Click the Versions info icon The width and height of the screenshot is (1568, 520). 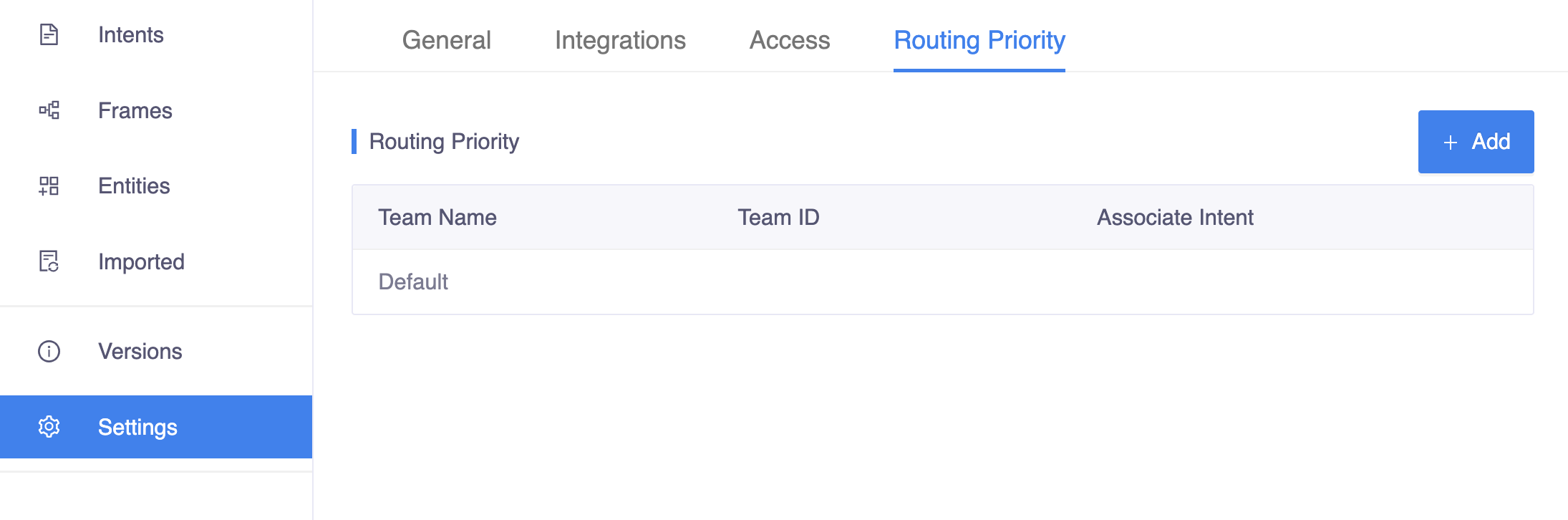click(x=48, y=352)
